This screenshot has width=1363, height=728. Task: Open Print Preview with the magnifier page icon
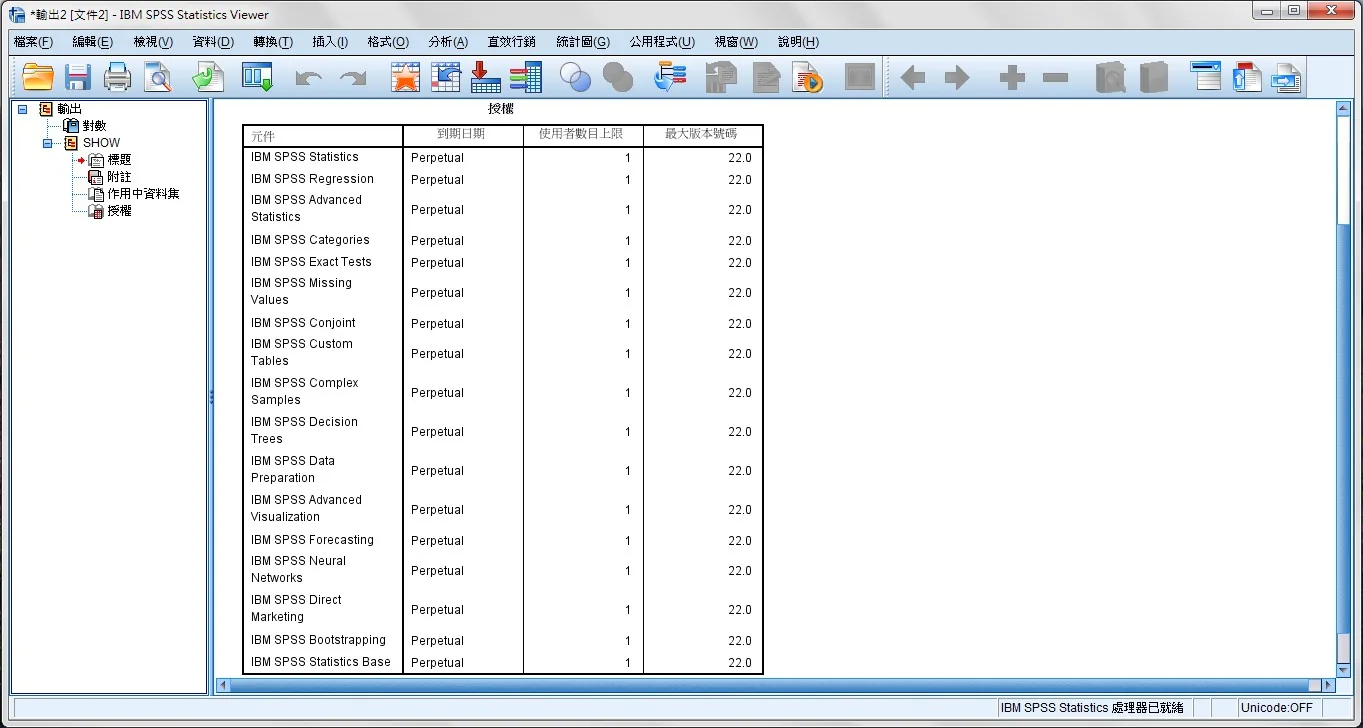click(158, 77)
